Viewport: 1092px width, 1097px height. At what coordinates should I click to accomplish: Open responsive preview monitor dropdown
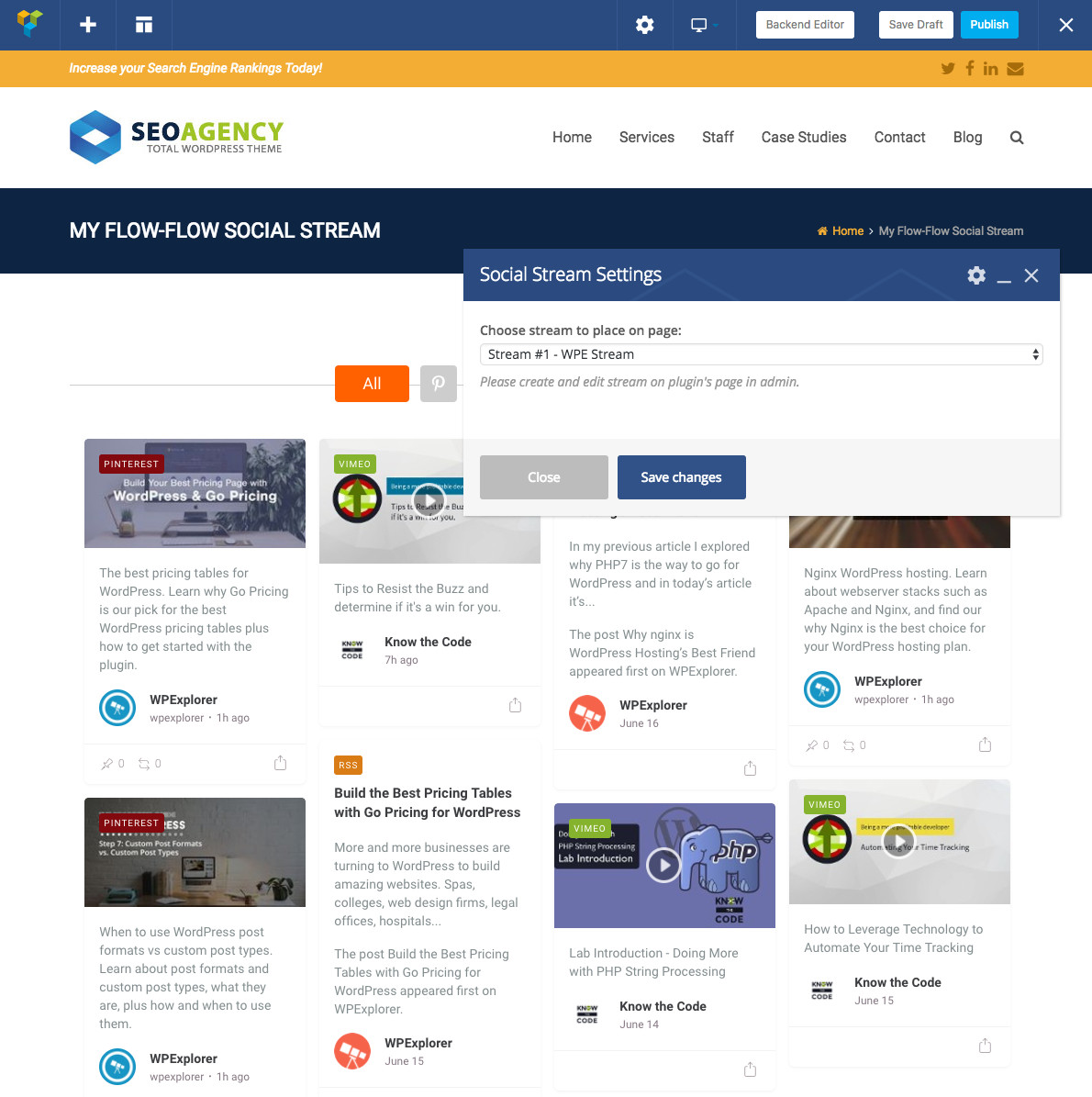click(704, 25)
